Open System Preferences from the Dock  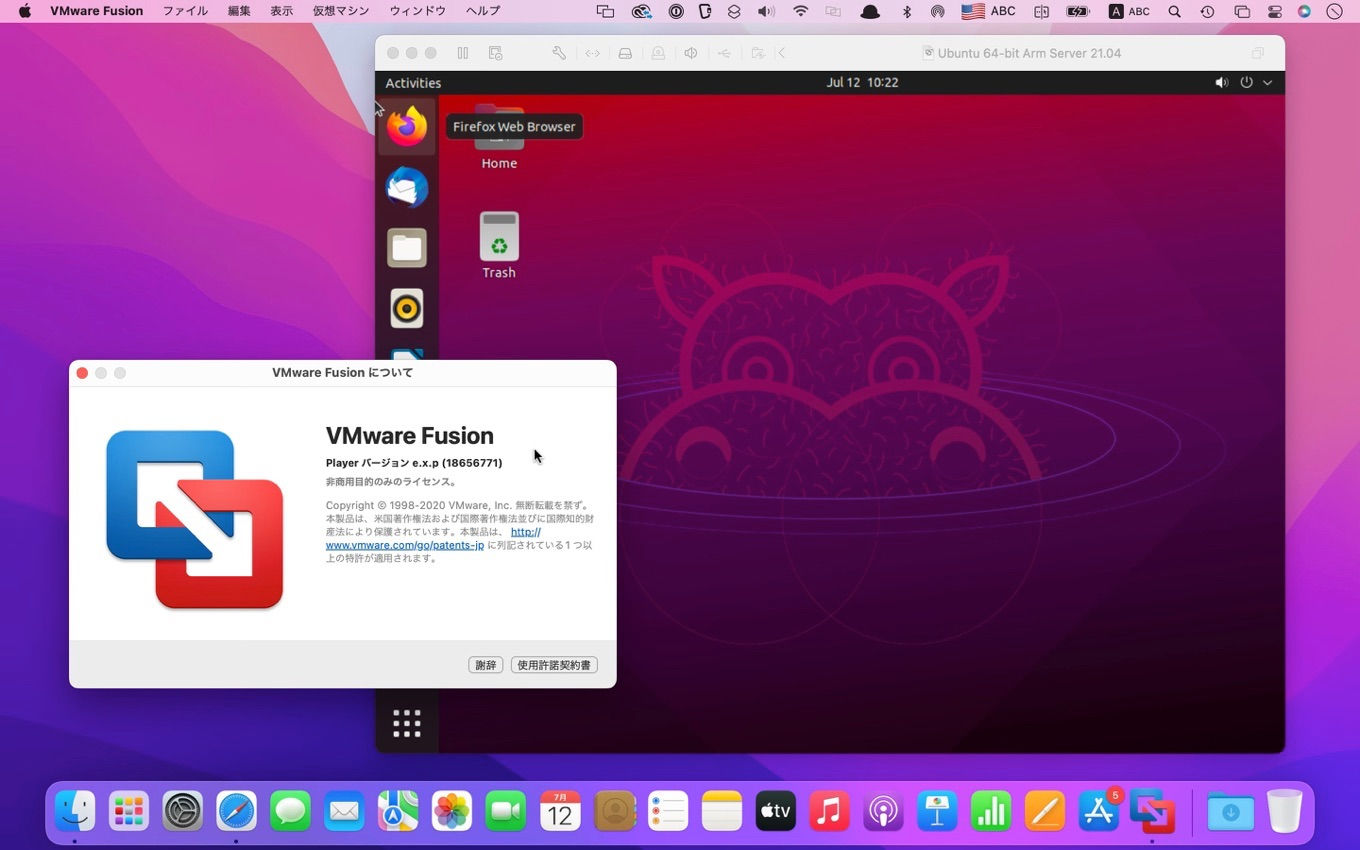point(183,811)
